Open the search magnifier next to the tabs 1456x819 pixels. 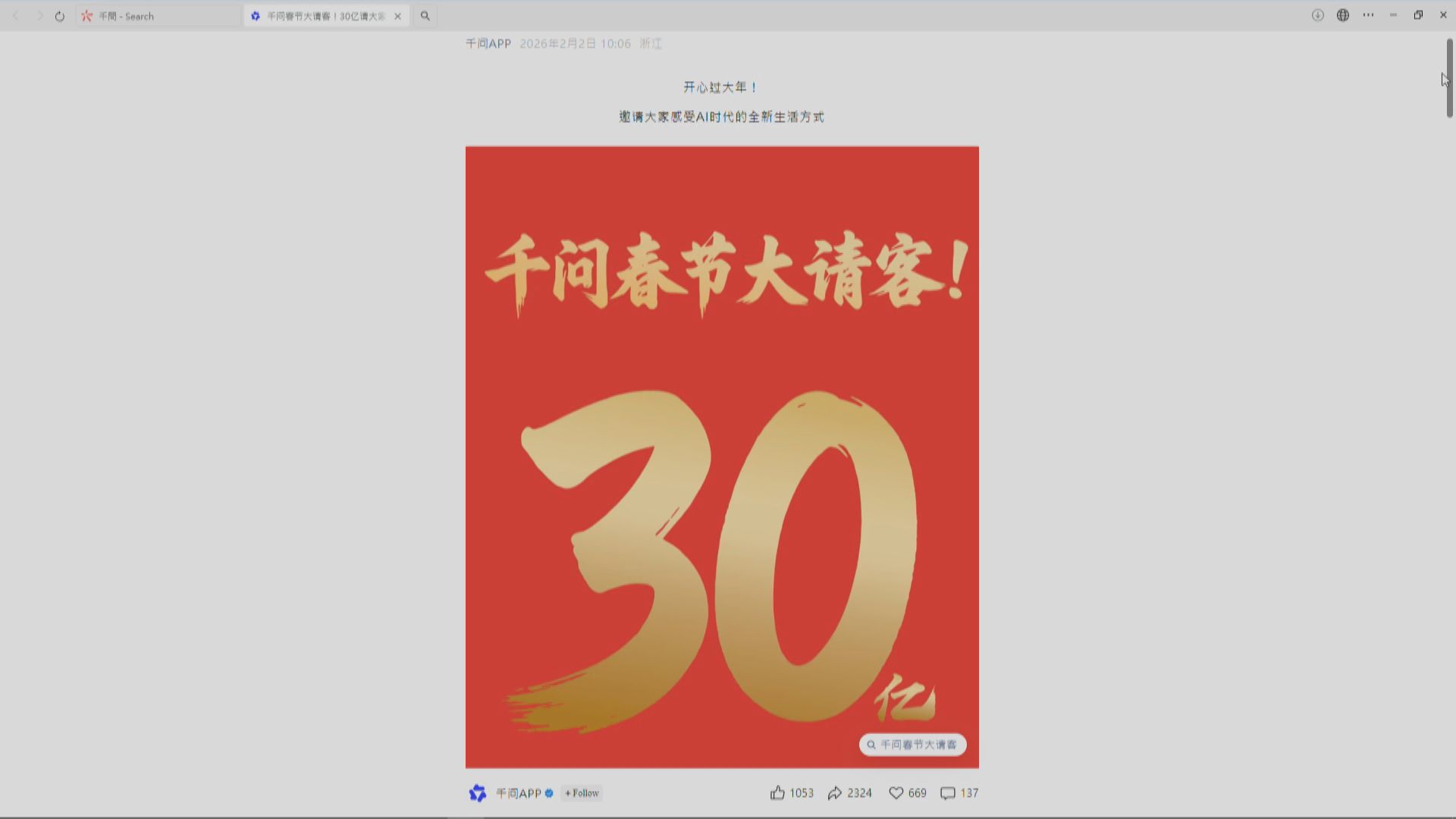point(425,15)
